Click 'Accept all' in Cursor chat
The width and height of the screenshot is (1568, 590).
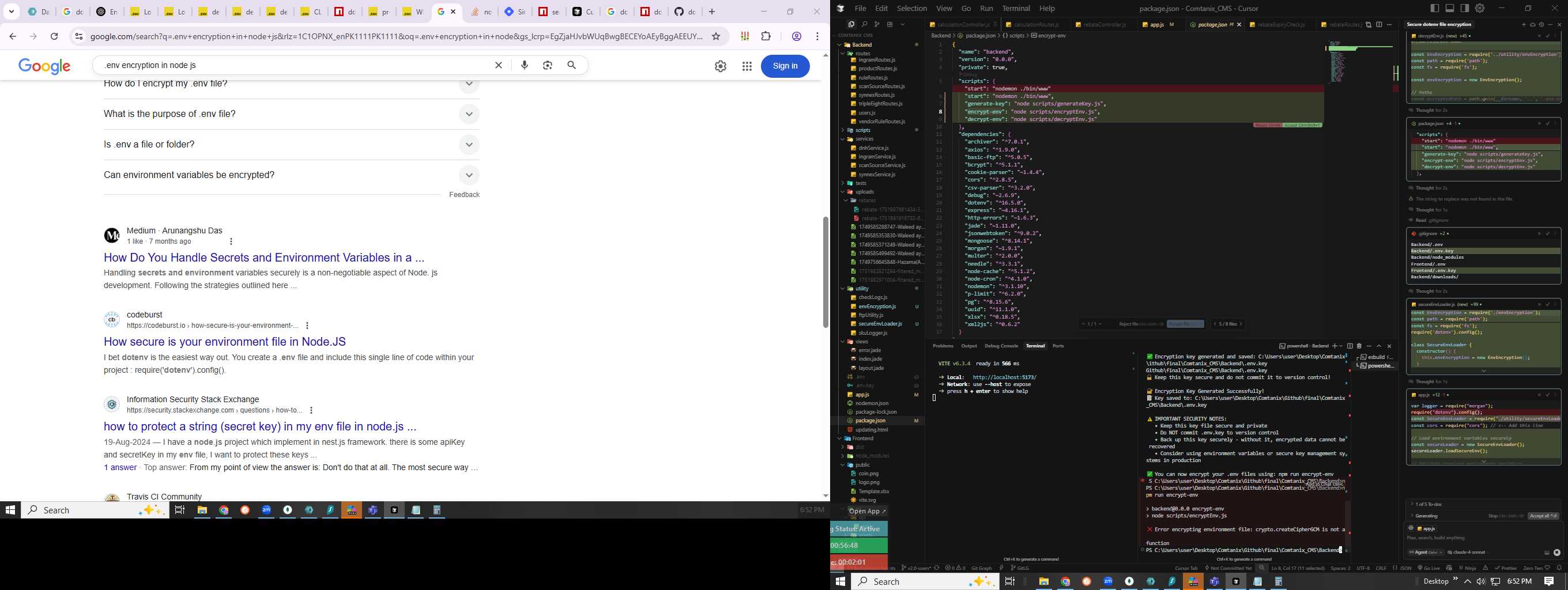1543,516
